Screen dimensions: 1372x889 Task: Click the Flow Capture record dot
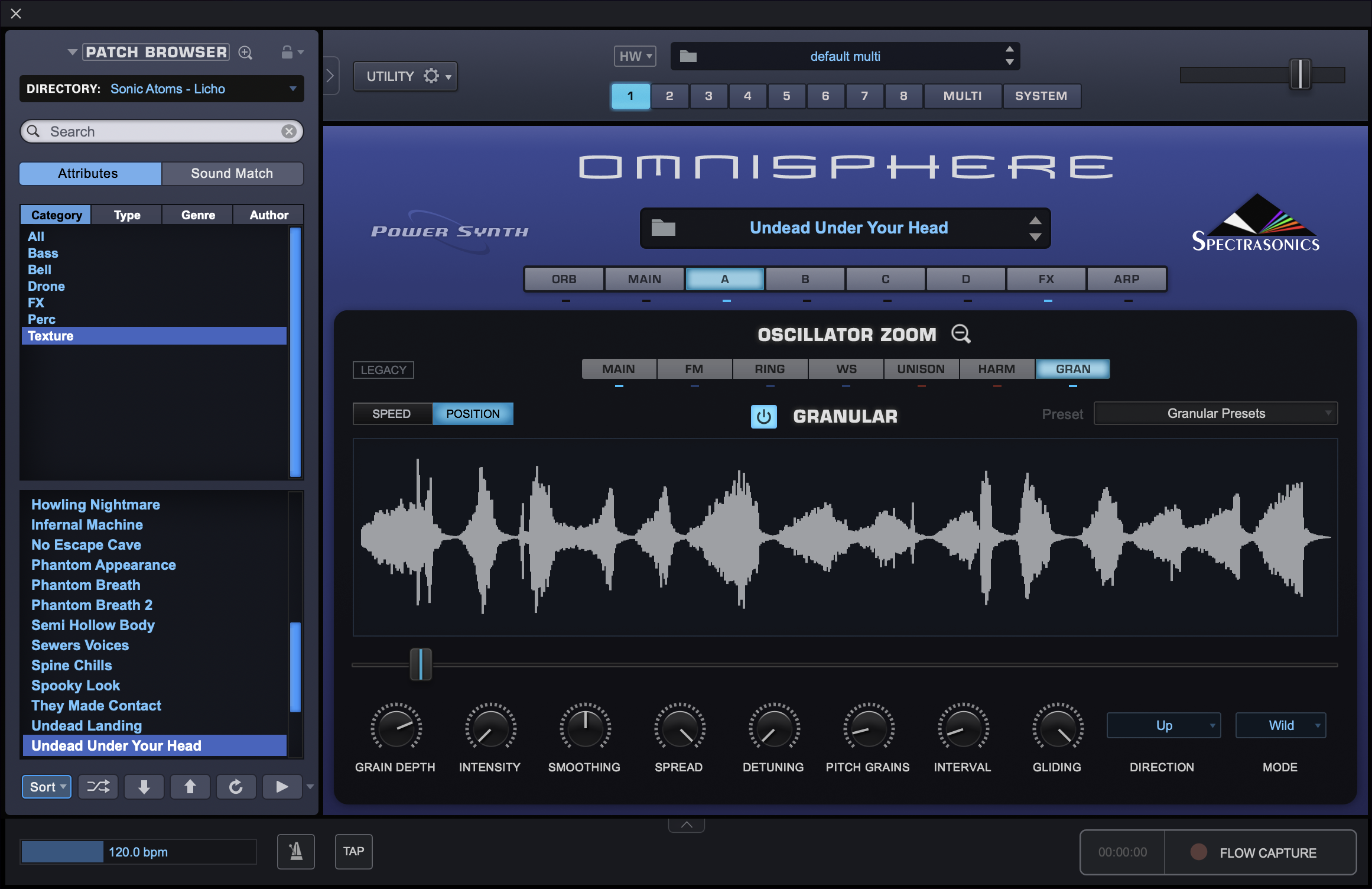[1199, 852]
